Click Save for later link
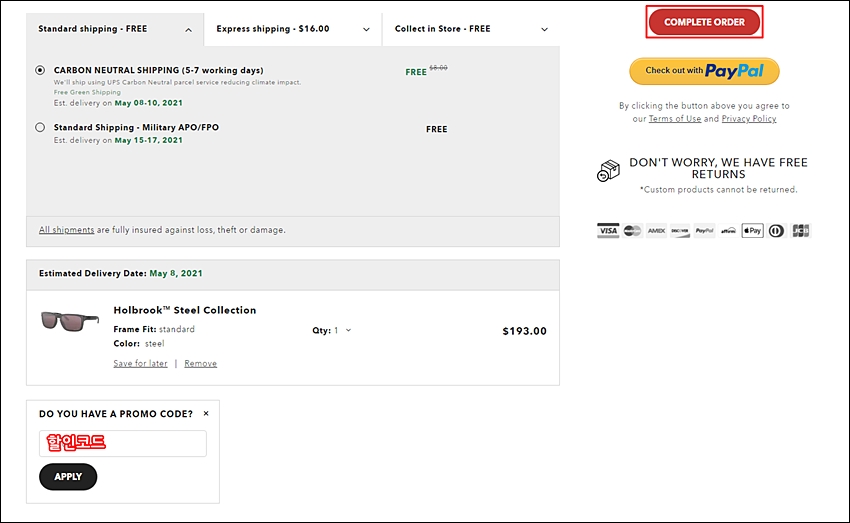Screen dimensions: 850x523 [x=140, y=363]
